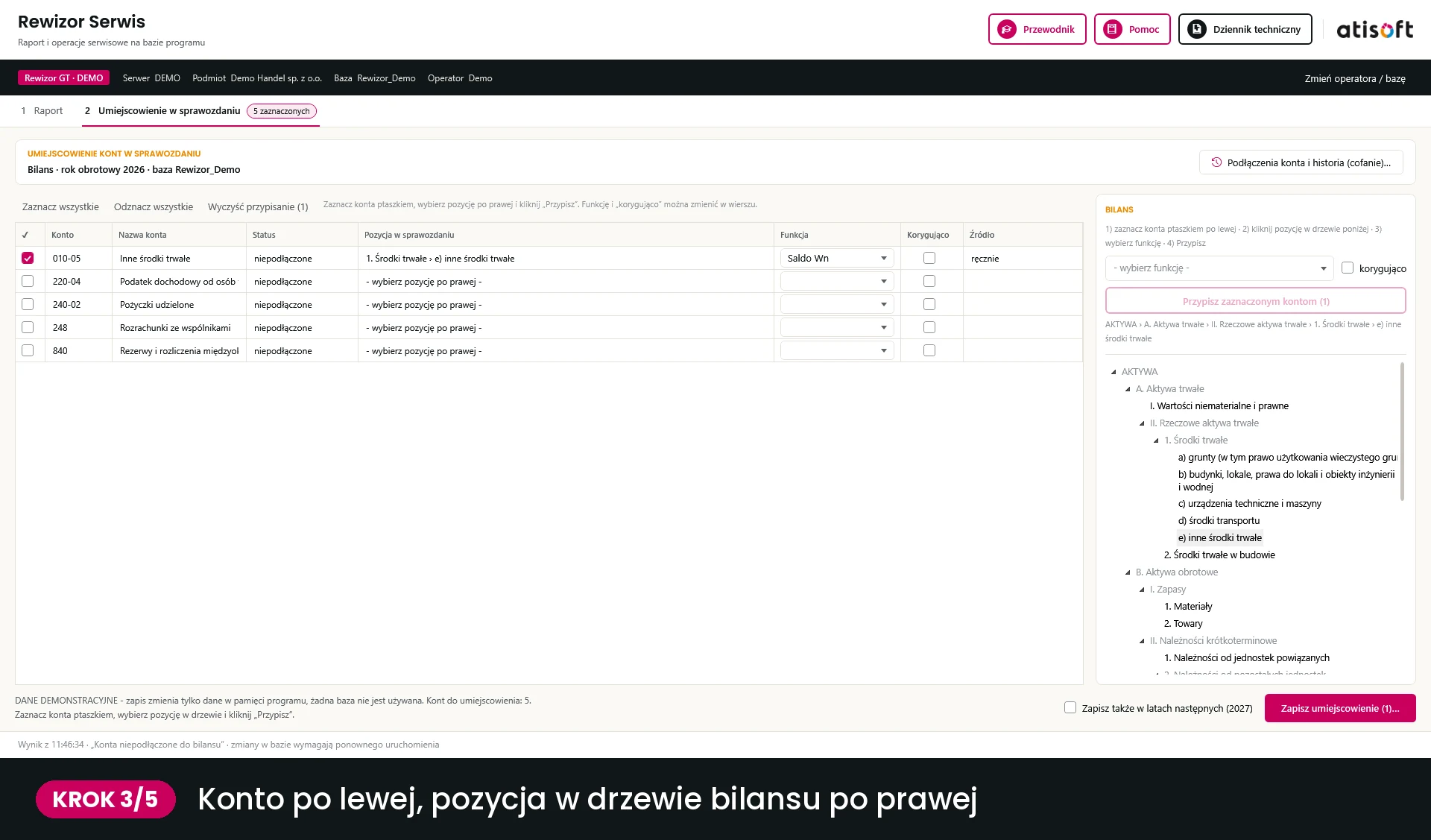This screenshot has width=1431, height=840.
Task: Collapse the A. Aktywa trwałe node
Action: [x=1128, y=389]
